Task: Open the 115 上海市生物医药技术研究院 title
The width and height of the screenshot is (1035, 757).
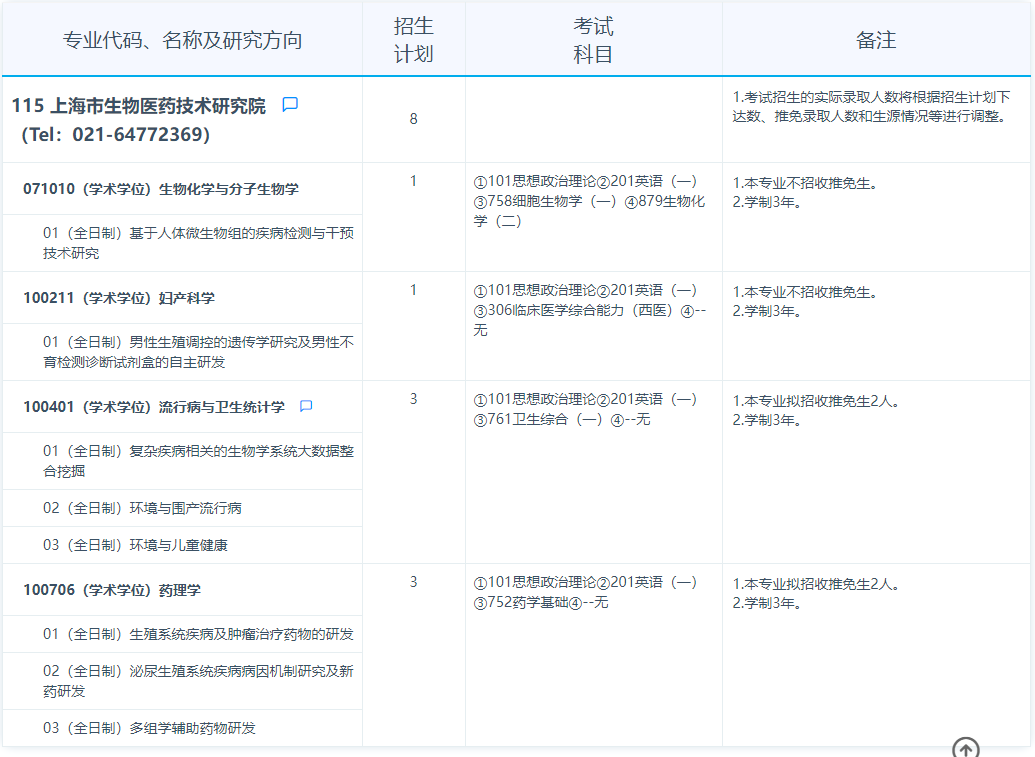Action: (139, 106)
